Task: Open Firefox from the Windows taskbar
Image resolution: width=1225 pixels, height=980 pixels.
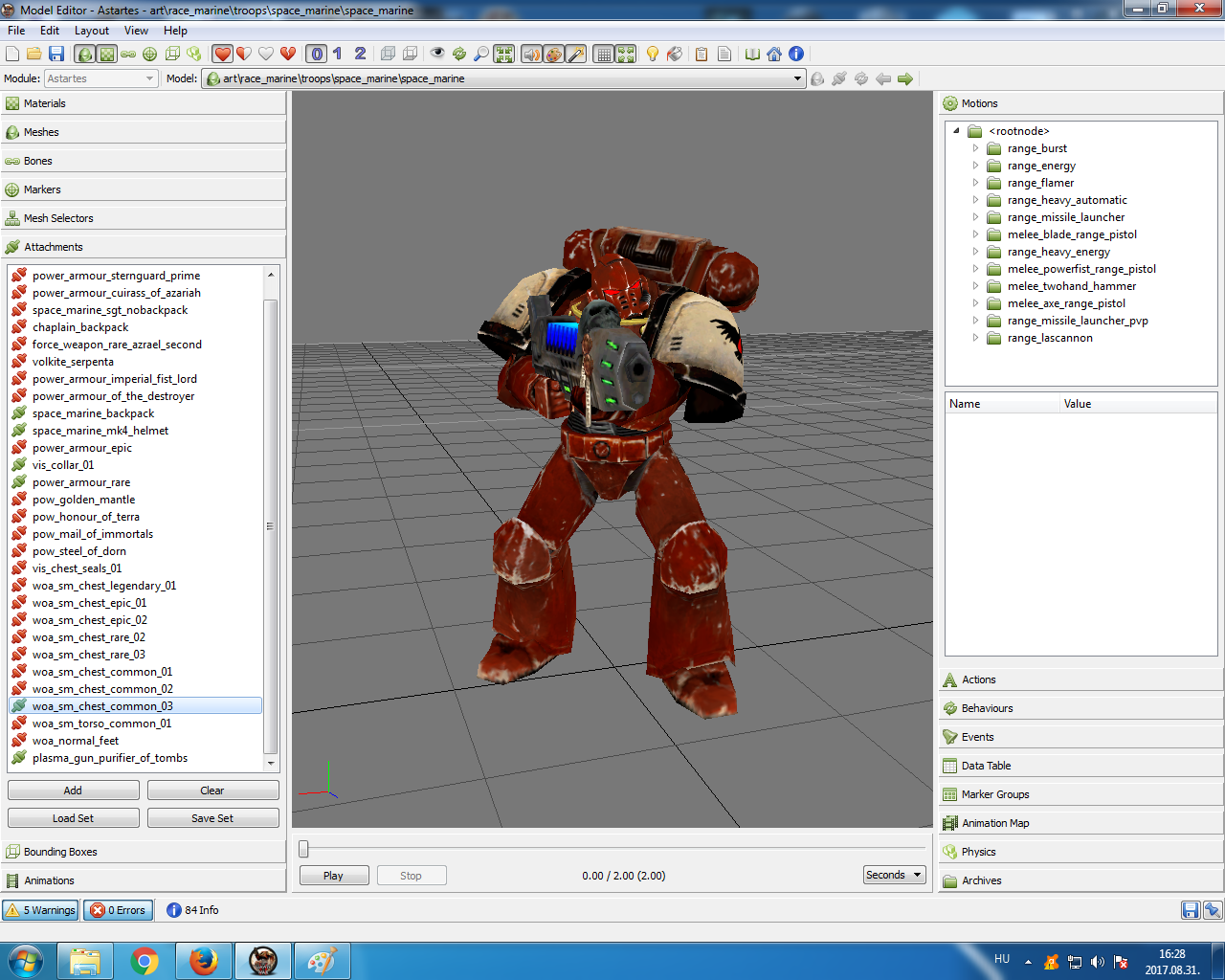Action: pyautogui.click(x=203, y=961)
